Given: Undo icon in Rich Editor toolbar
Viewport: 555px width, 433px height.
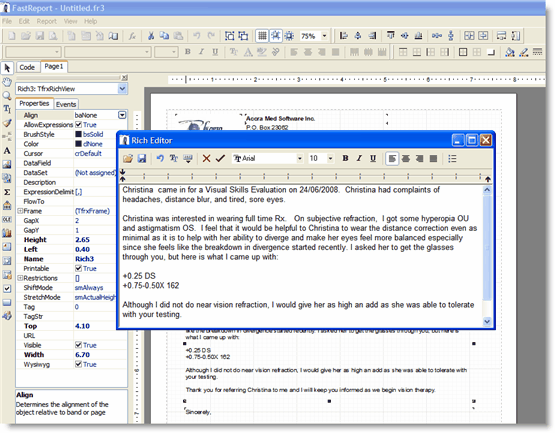Looking at the screenshot, I should tap(160, 159).
